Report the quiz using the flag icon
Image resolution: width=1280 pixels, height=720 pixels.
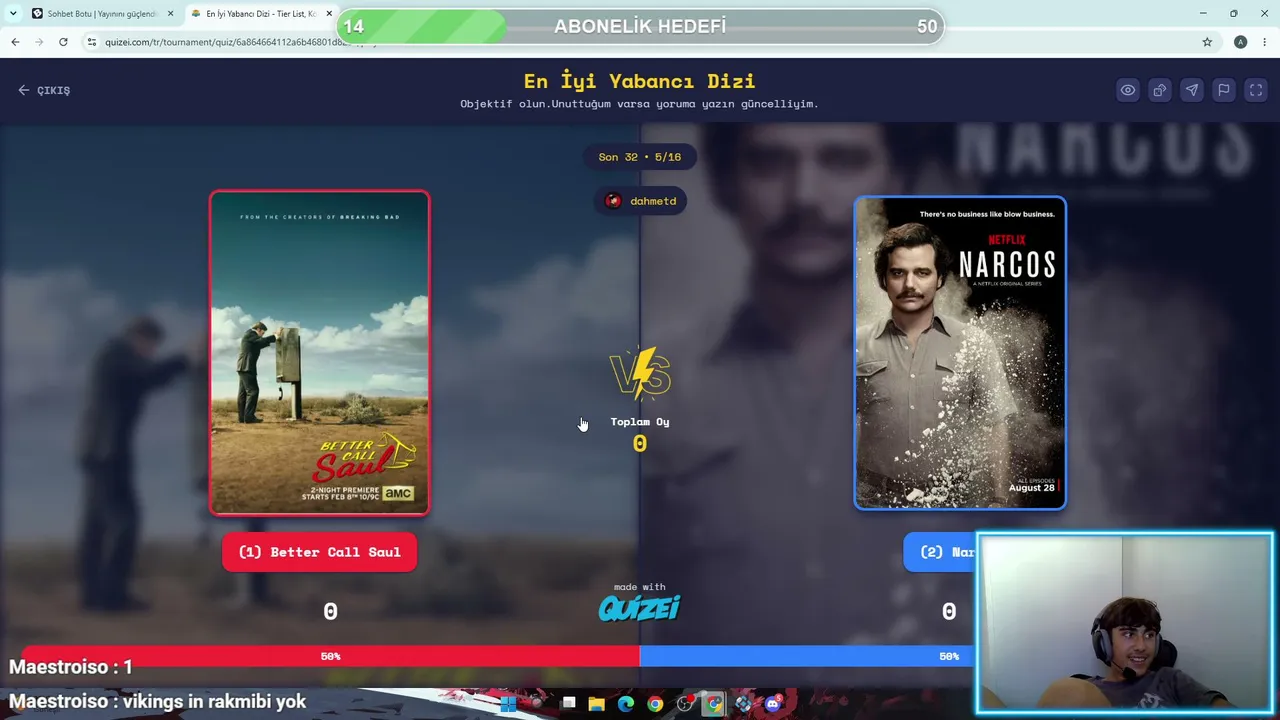pyautogui.click(x=1224, y=90)
